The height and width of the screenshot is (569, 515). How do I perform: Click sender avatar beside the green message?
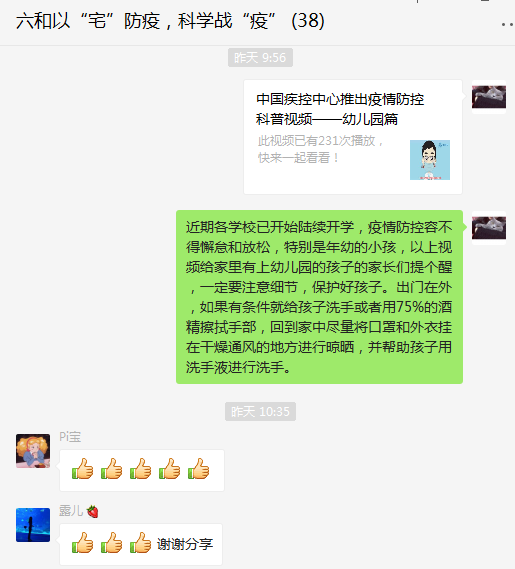click(489, 228)
